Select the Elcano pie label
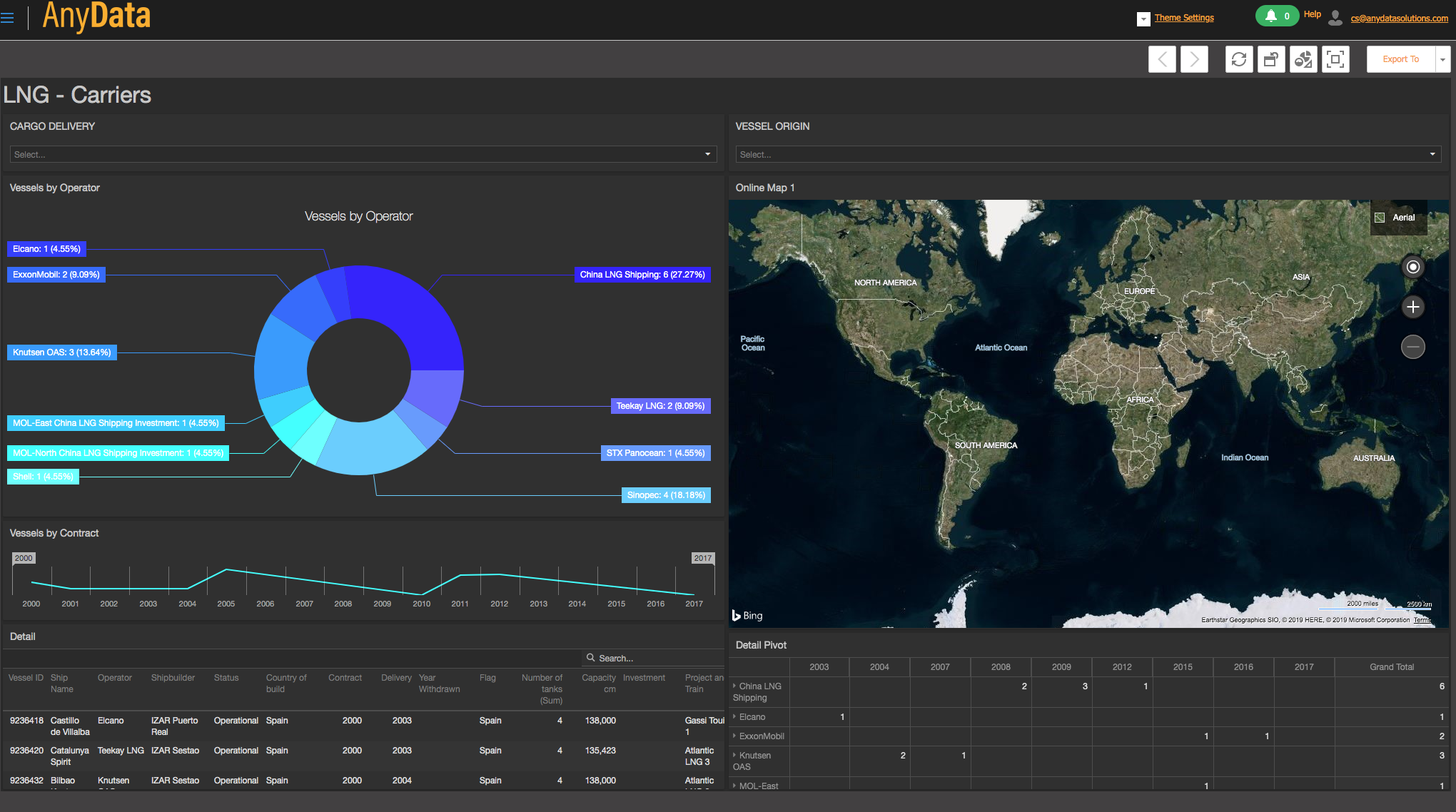The height and width of the screenshot is (812, 1456). coord(46,249)
